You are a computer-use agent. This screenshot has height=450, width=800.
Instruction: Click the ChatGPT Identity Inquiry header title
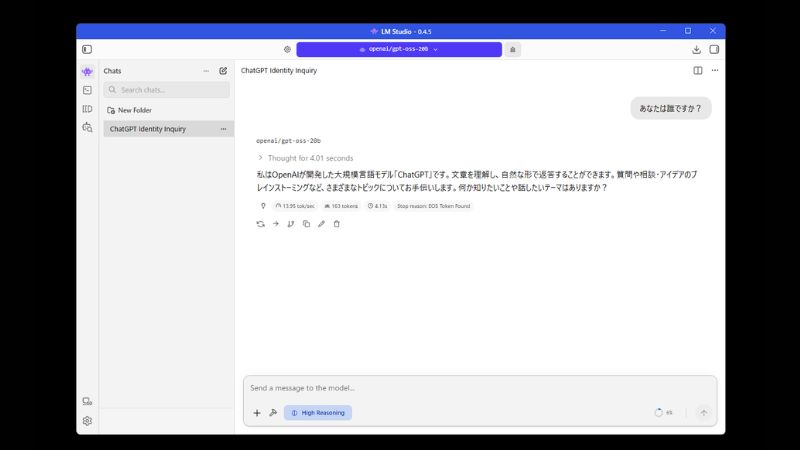click(x=279, y=70)
